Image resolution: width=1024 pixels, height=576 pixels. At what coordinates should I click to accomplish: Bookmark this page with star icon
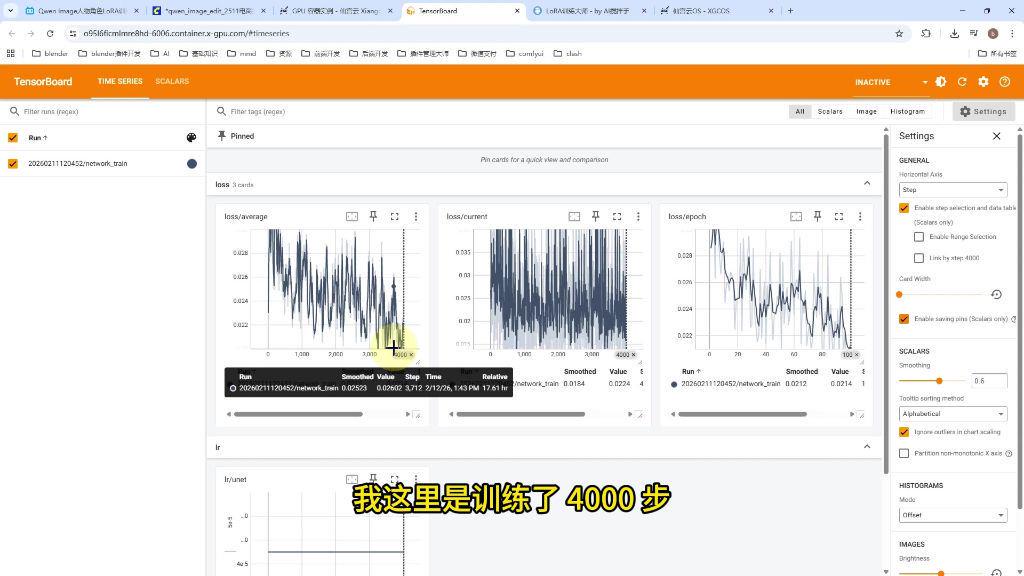pos(899,33)
